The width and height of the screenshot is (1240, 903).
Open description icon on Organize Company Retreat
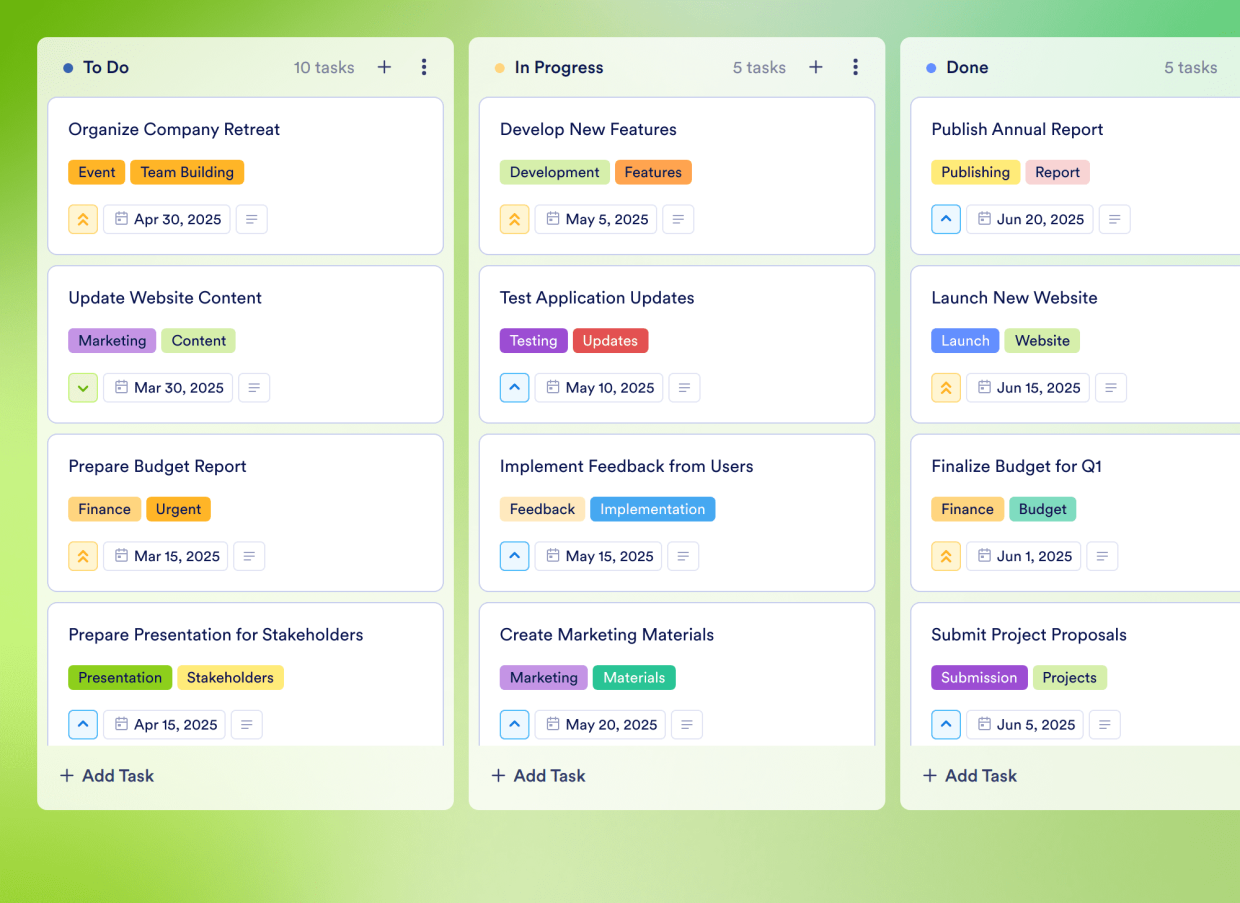pos(252,219)
